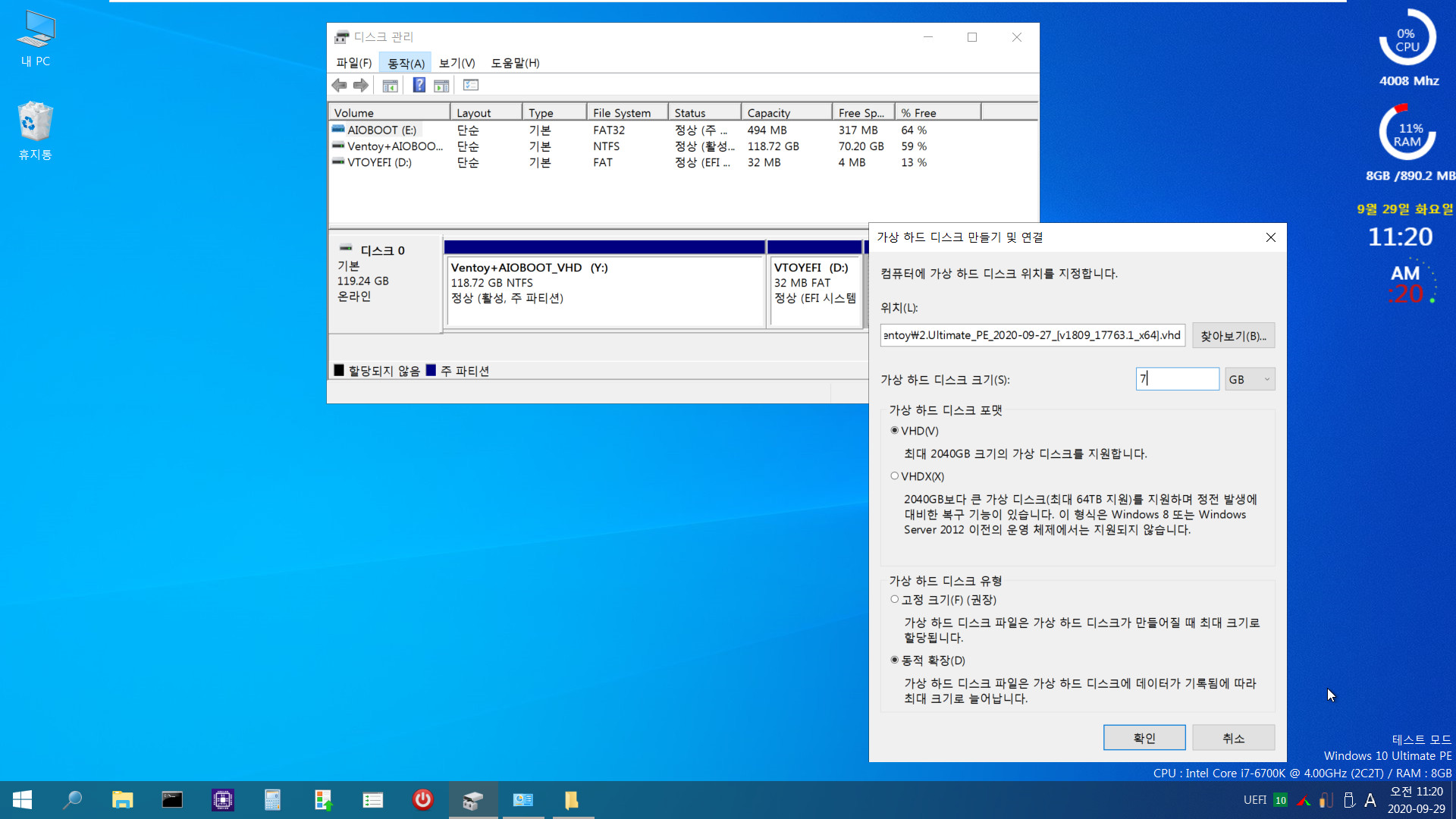Screen dimensions: 1456x819
Task: Select the VTOYEFI (D:) 32 MB partition block
Action: [815, 285]
